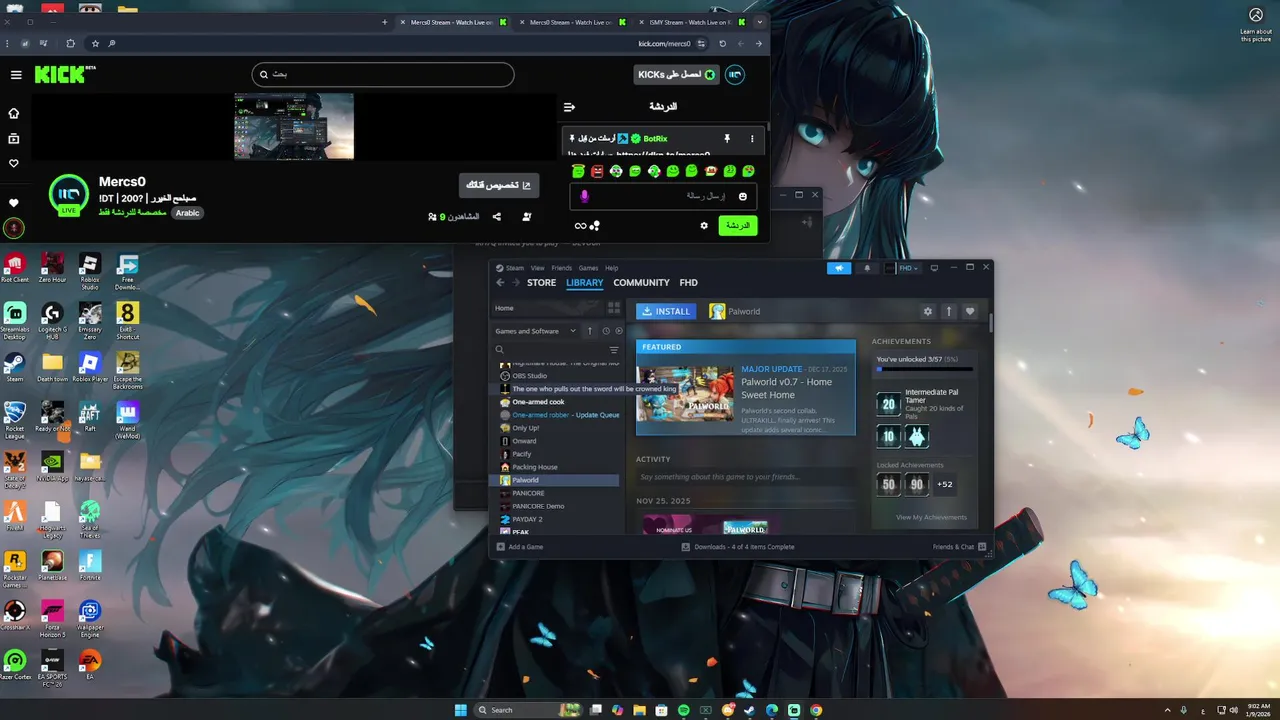Click the purple microphone icon in chat input
Screen dimensions: 1280x720
point(585,196)
